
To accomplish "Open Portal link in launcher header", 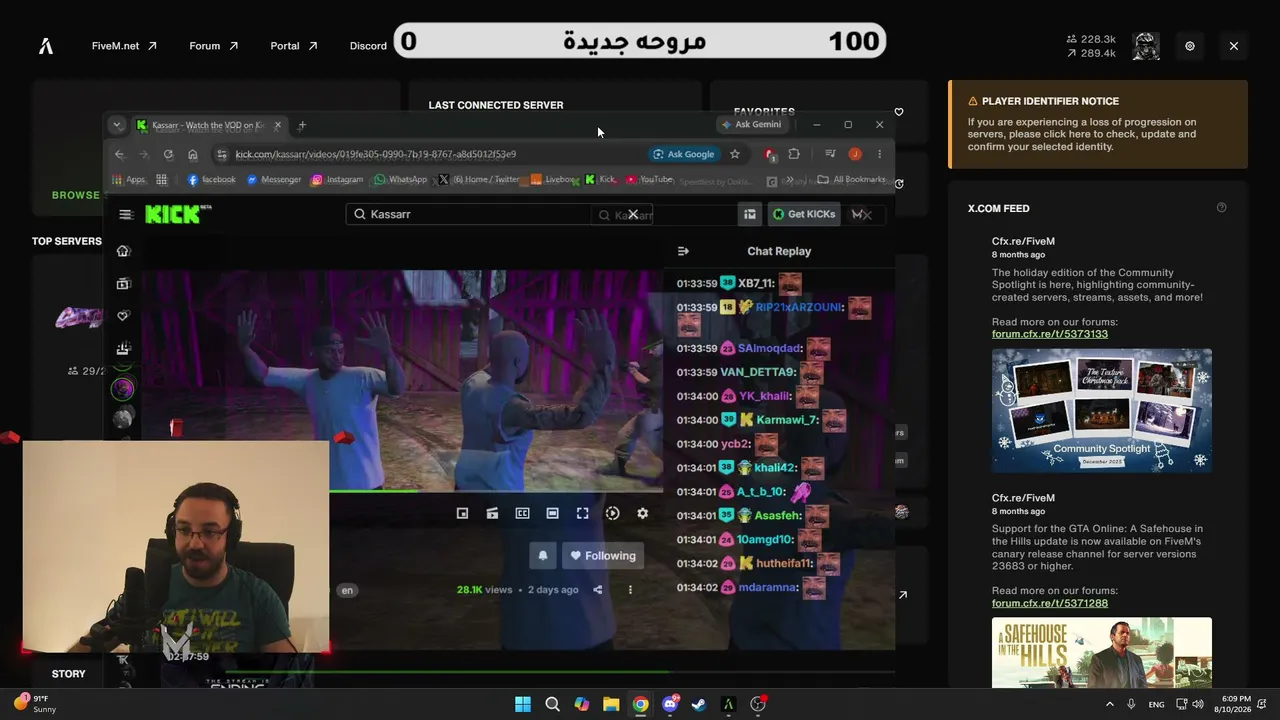I will click(x=294, y=46).
